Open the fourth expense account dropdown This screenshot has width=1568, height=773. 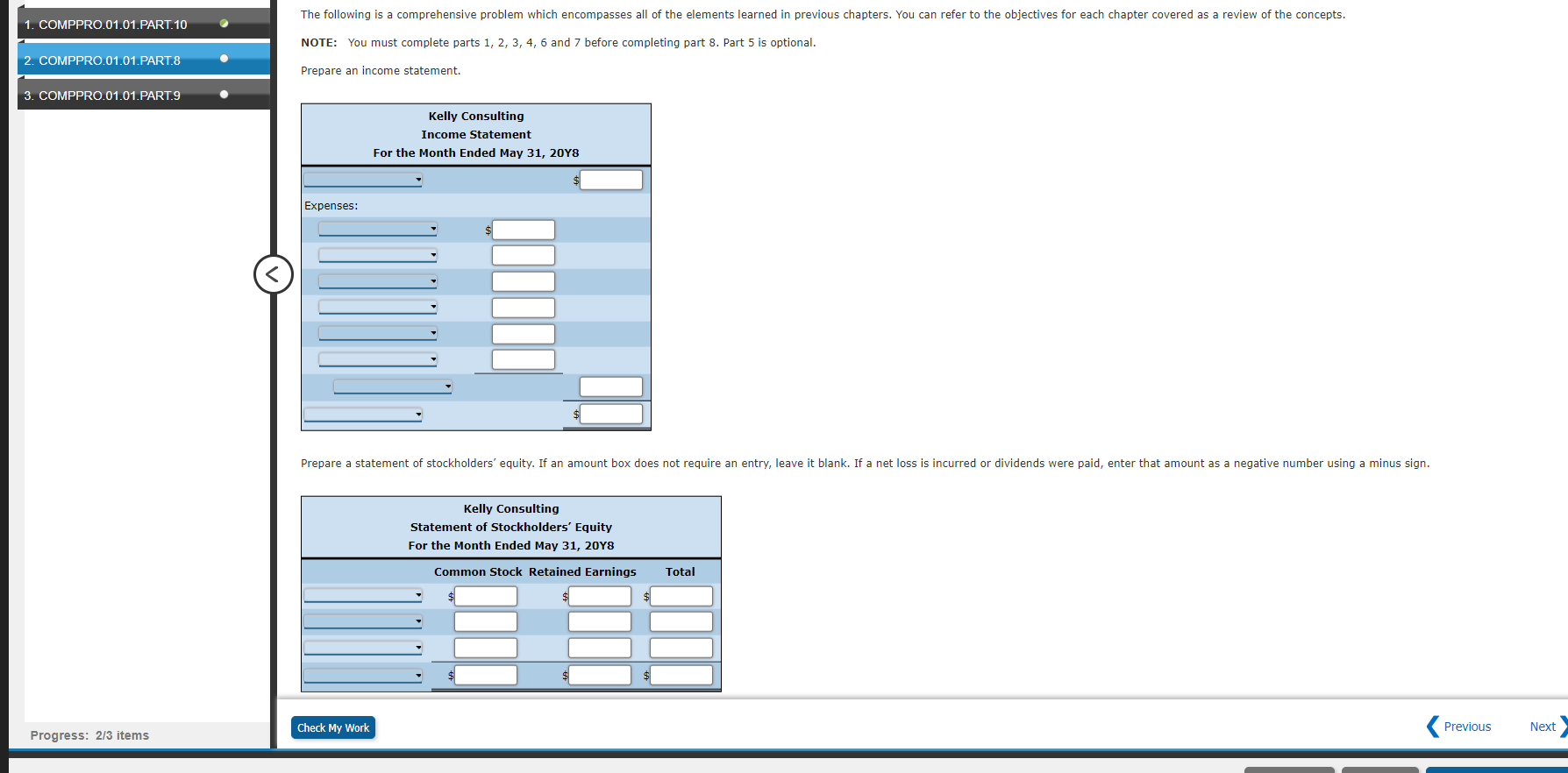378,307
